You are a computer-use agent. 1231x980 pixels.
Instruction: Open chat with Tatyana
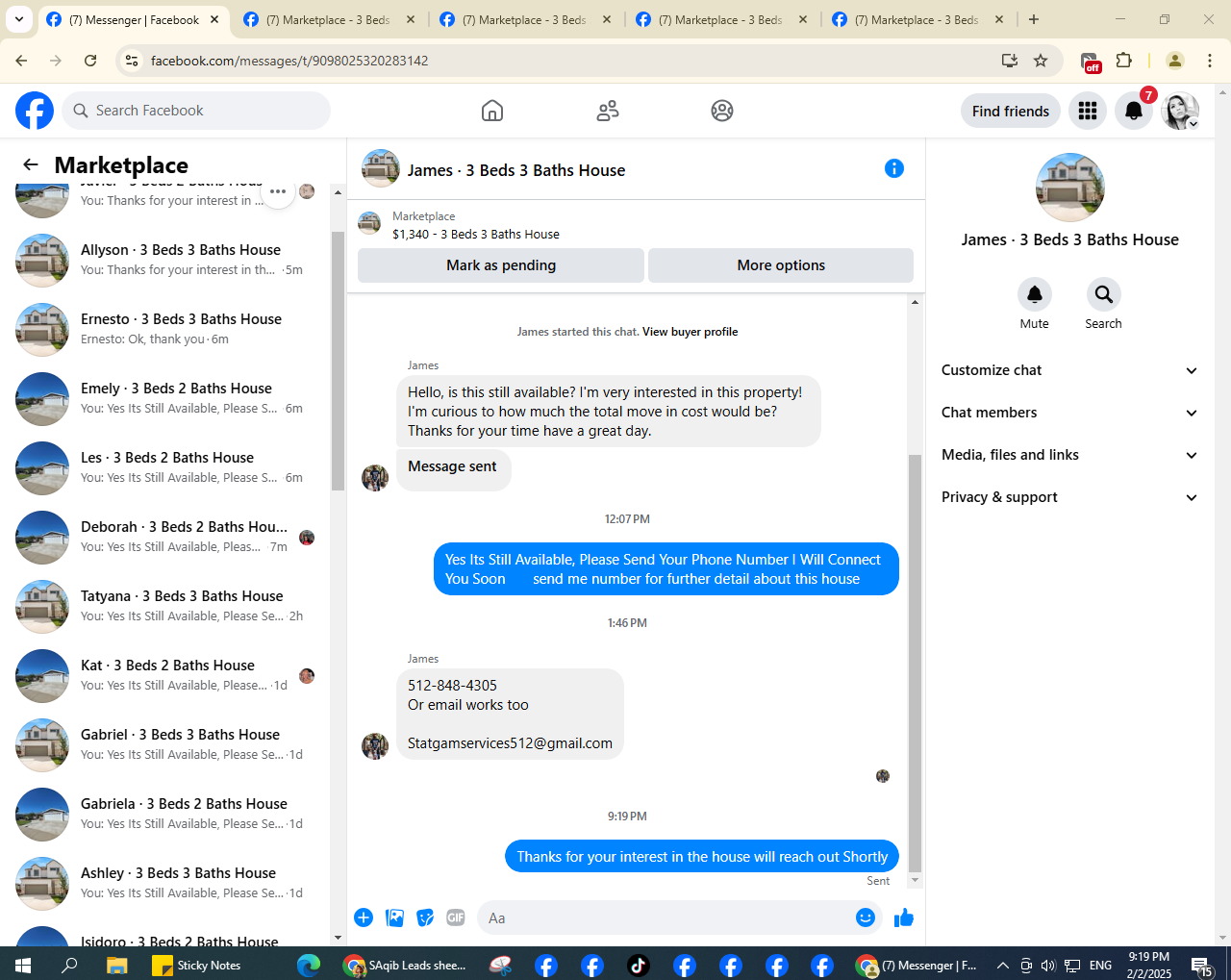165,607
